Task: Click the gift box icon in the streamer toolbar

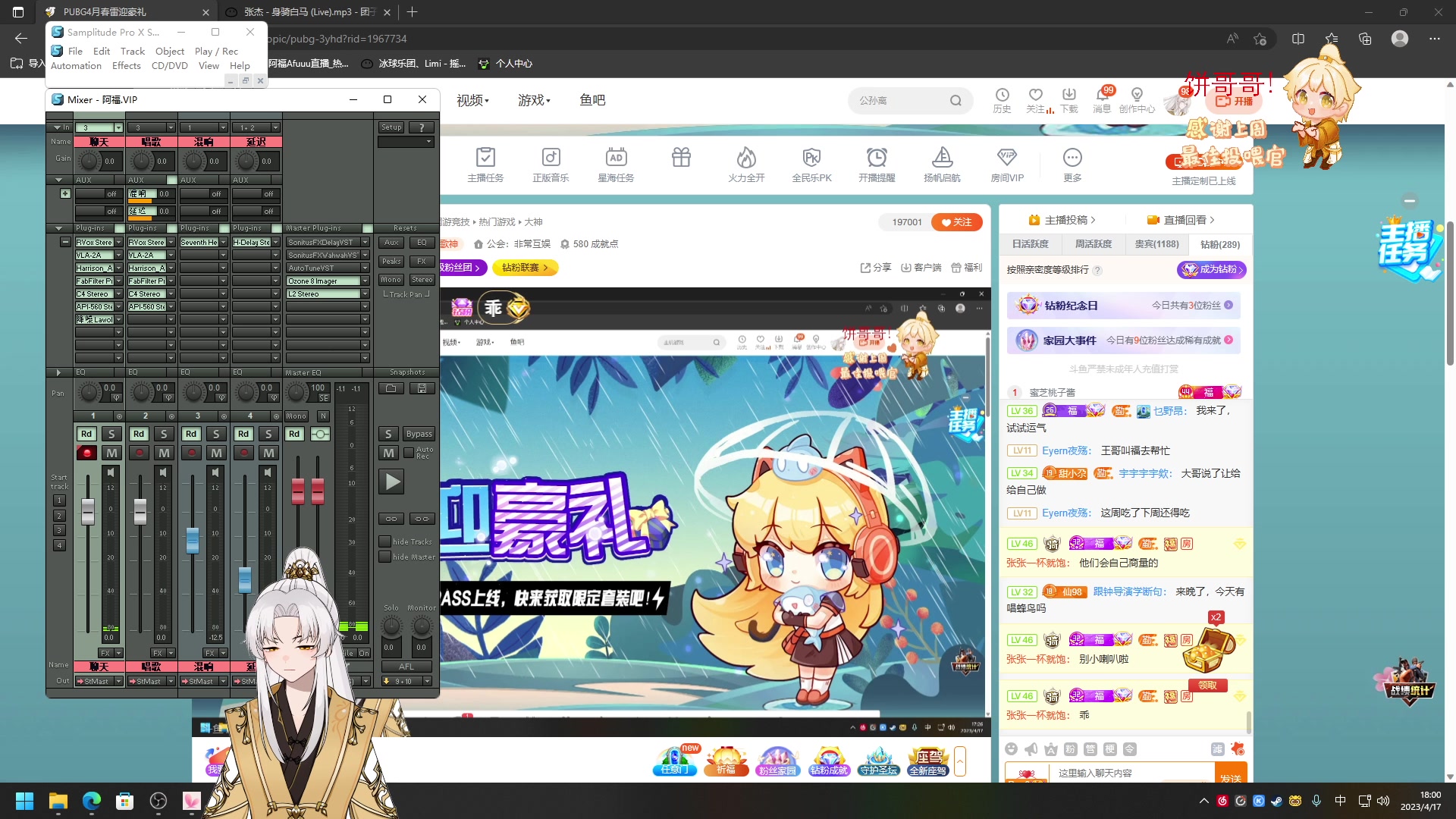Action: [681, 157]
